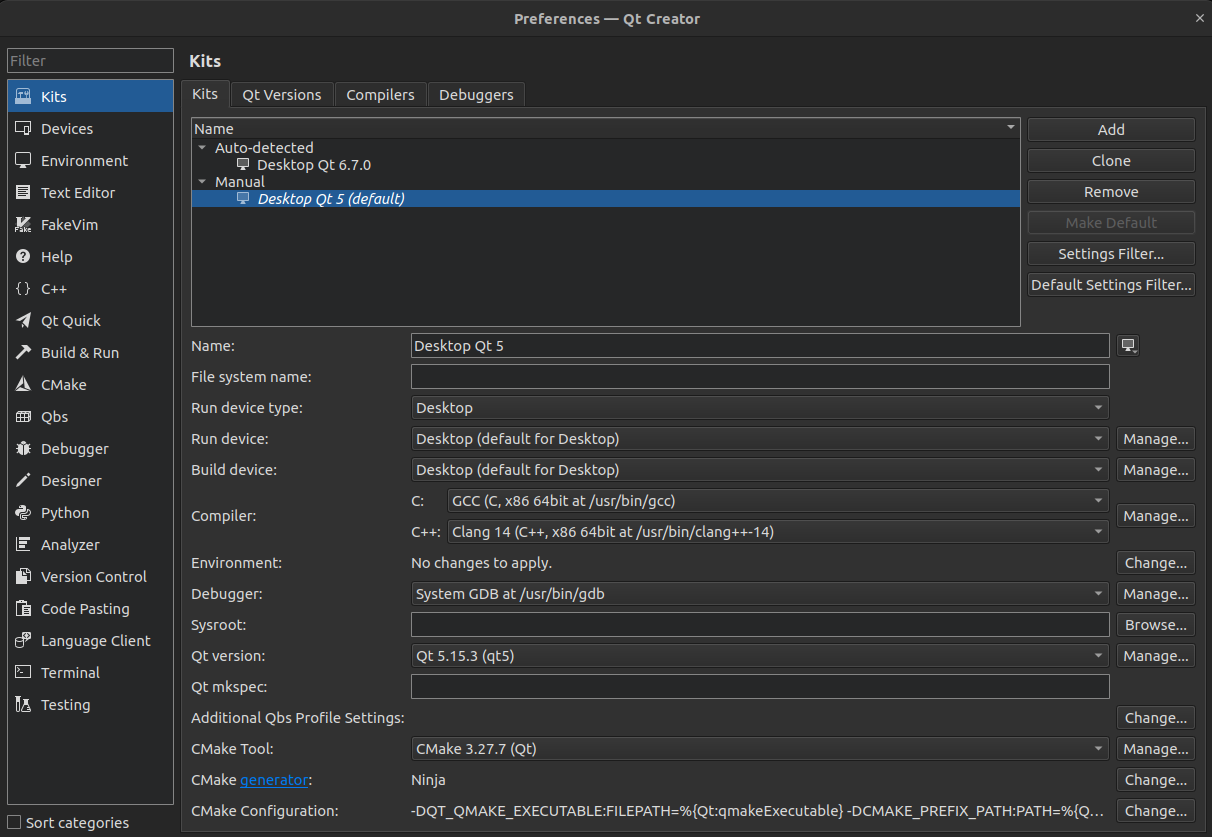The height and width of the screenshot is (837, 1212).
Task: Click Manage... next to Qt version
Action: coord(1155,656)
